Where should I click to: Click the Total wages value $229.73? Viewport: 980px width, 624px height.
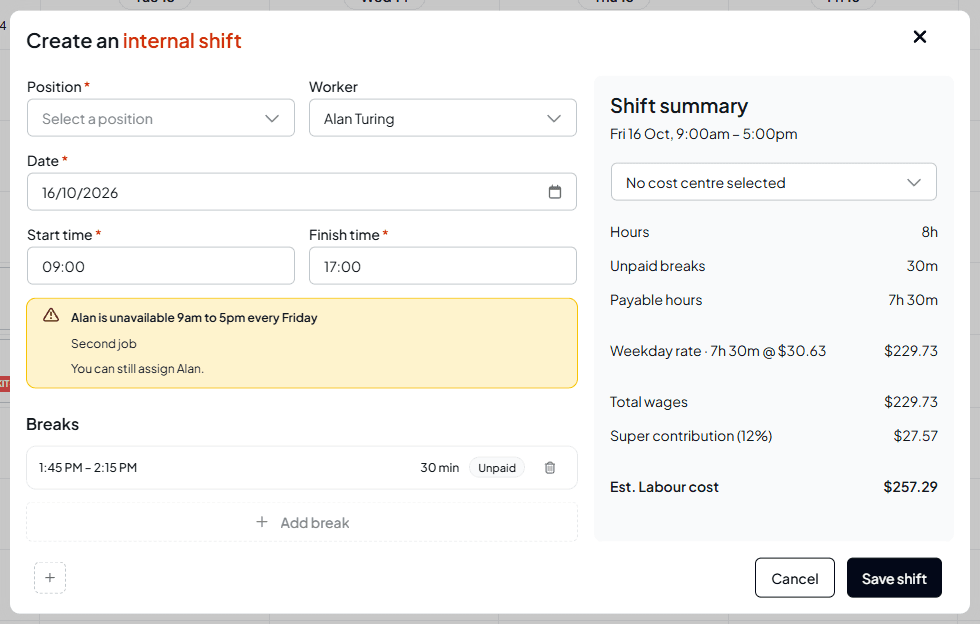[x=911, y=401]
